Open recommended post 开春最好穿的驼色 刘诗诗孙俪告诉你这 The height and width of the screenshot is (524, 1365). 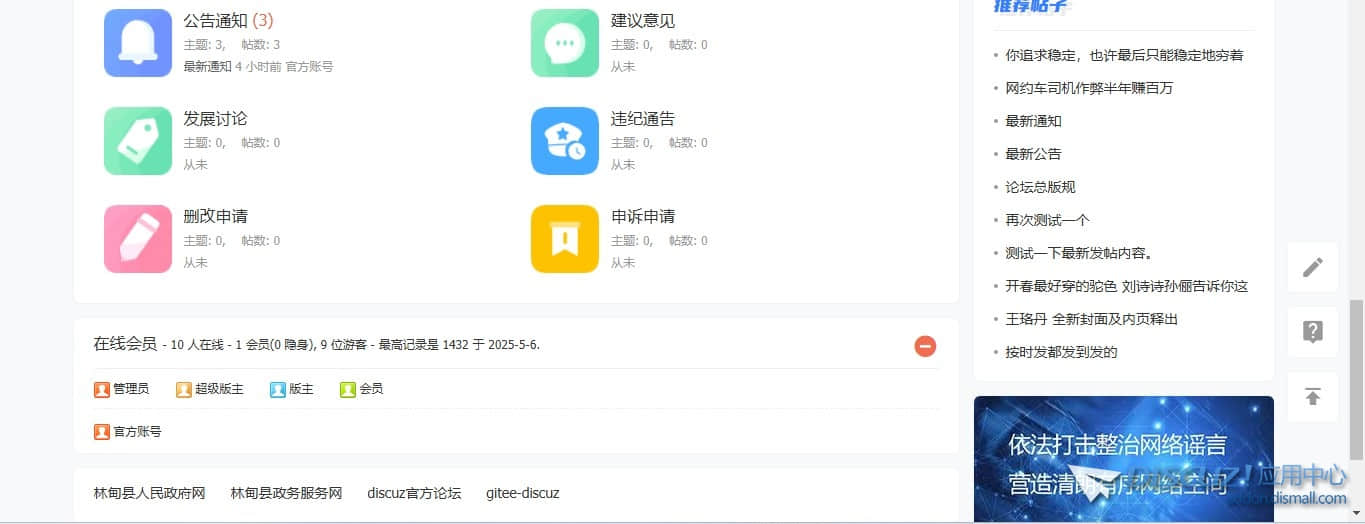click(1127, 286)
